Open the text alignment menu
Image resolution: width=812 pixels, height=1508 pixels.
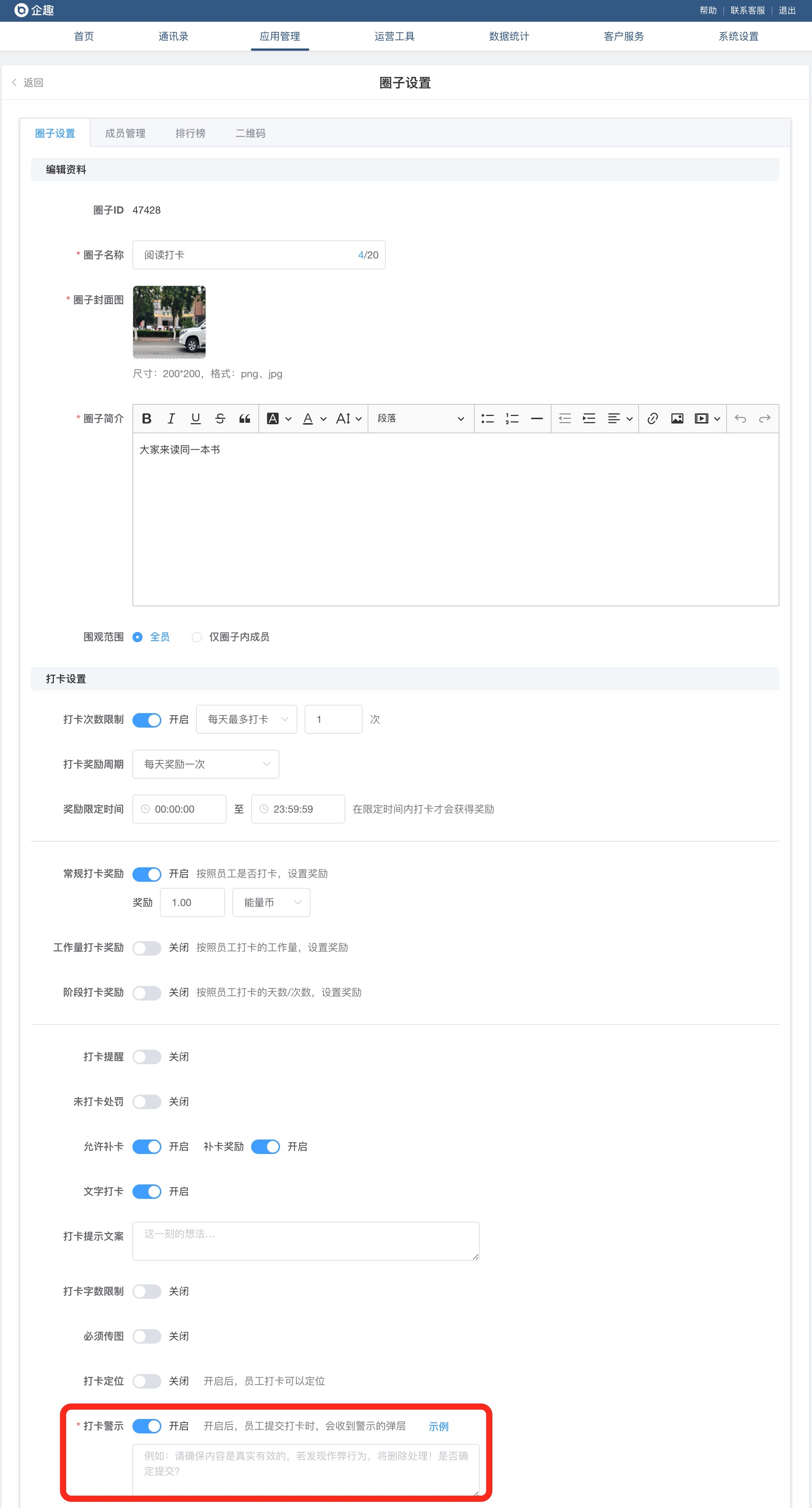pyautogui.click(x=620, y=418)
